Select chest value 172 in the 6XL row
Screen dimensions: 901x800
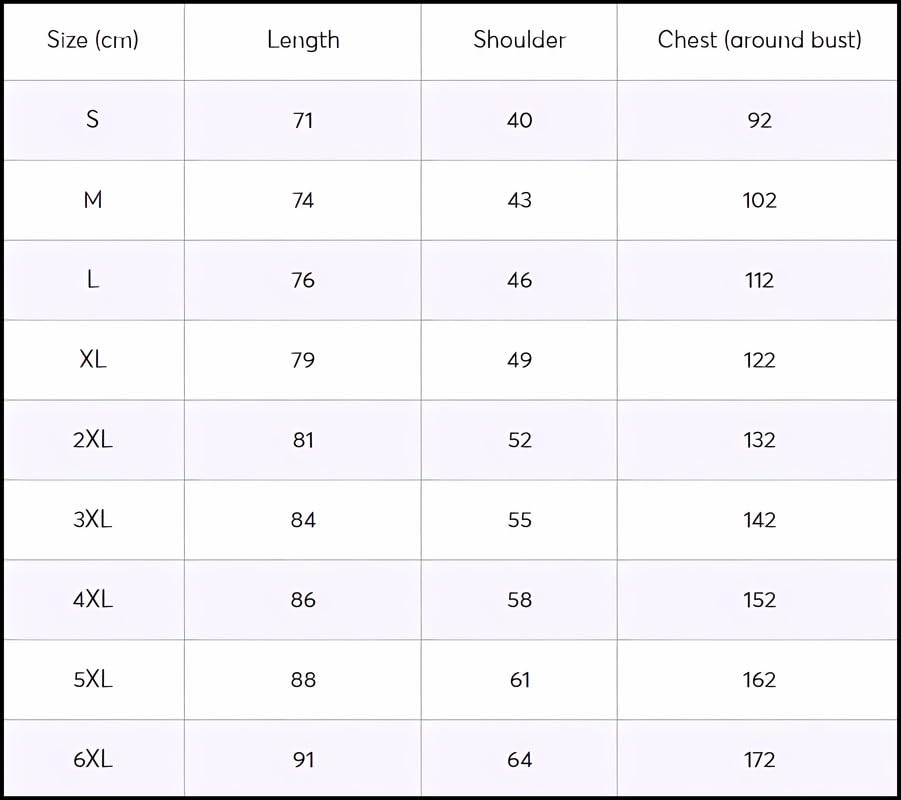coord(759,760)
